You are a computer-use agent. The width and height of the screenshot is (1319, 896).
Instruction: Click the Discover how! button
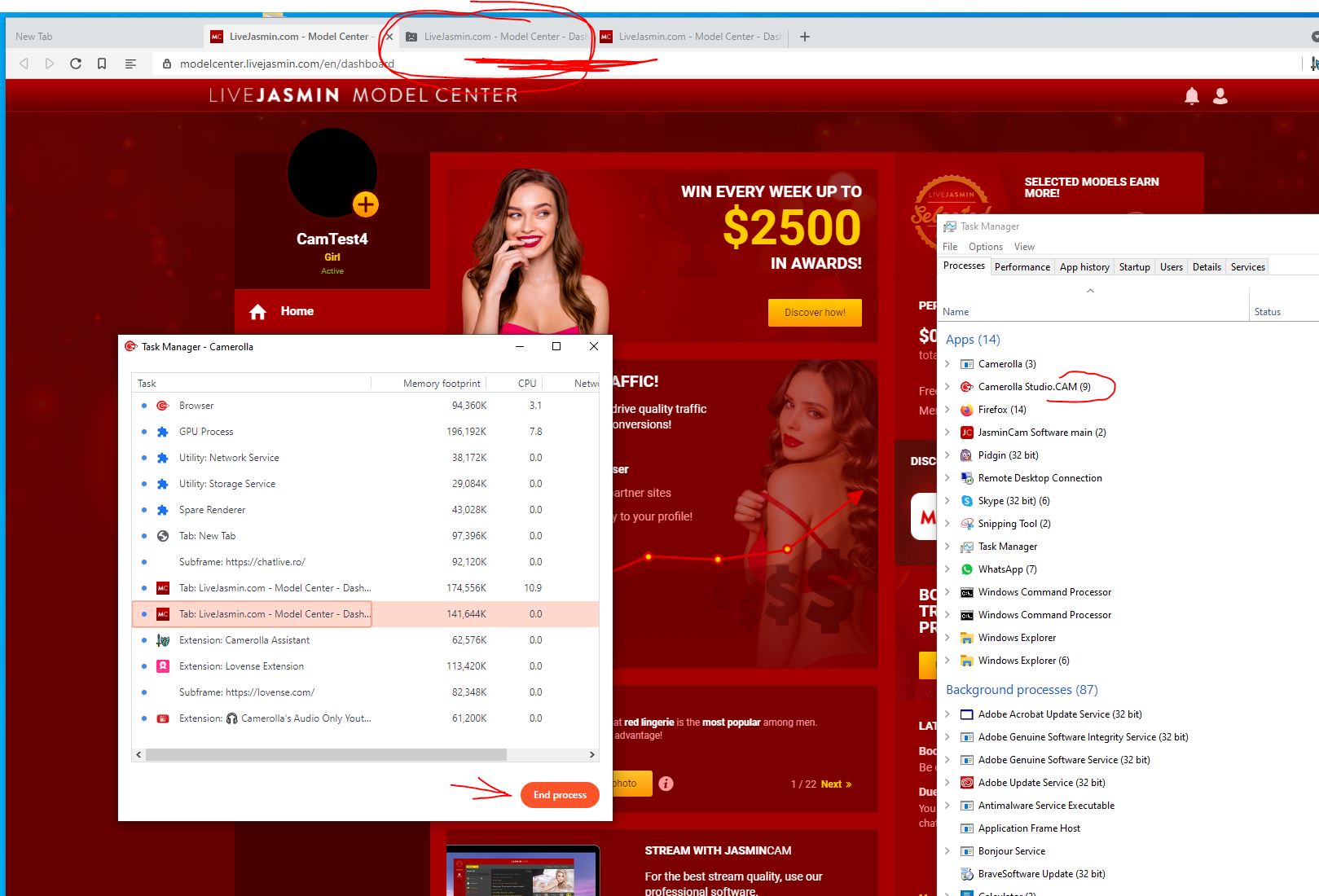point(815,313)
